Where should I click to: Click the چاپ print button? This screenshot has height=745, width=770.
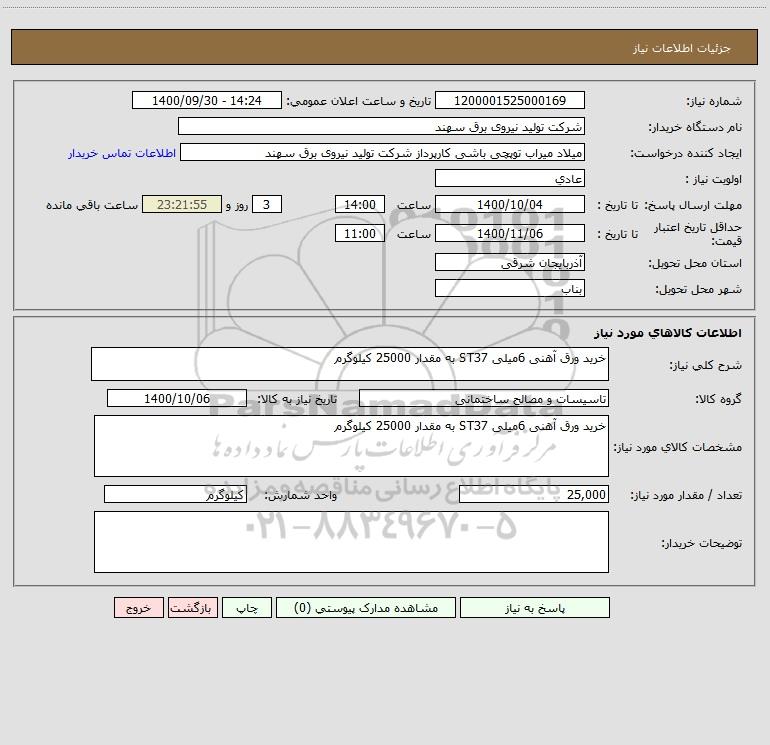click(247, 607)
